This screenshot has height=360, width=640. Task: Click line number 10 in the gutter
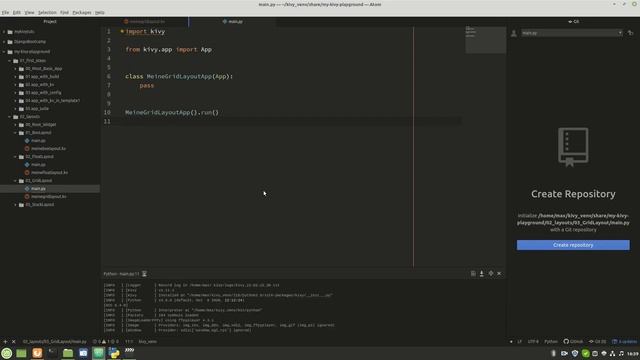tap(107, 112)
